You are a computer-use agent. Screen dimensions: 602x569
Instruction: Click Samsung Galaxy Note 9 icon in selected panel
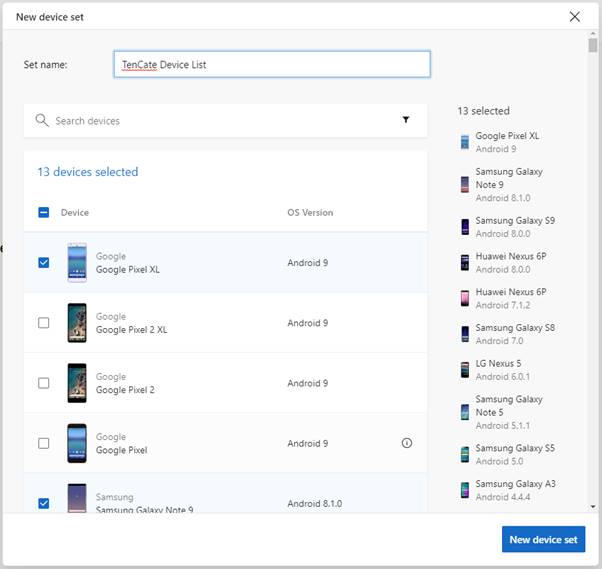coord(465,184)
